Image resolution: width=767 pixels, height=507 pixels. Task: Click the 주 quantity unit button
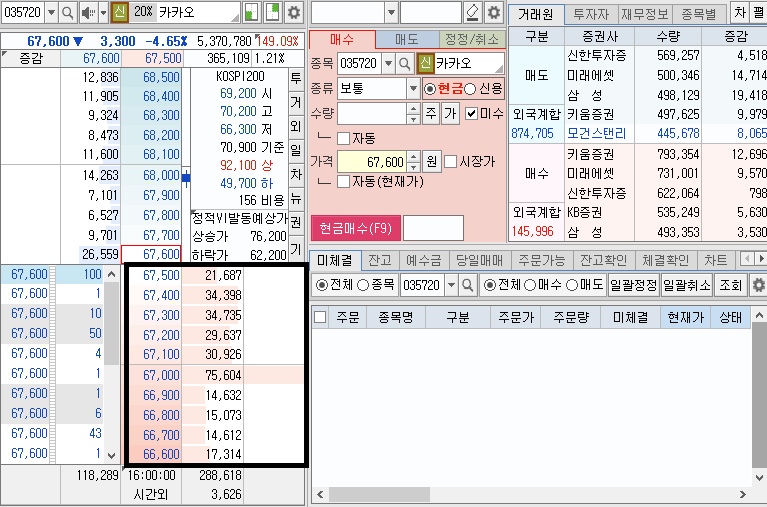pyautogui.click(x=431, y=114)
